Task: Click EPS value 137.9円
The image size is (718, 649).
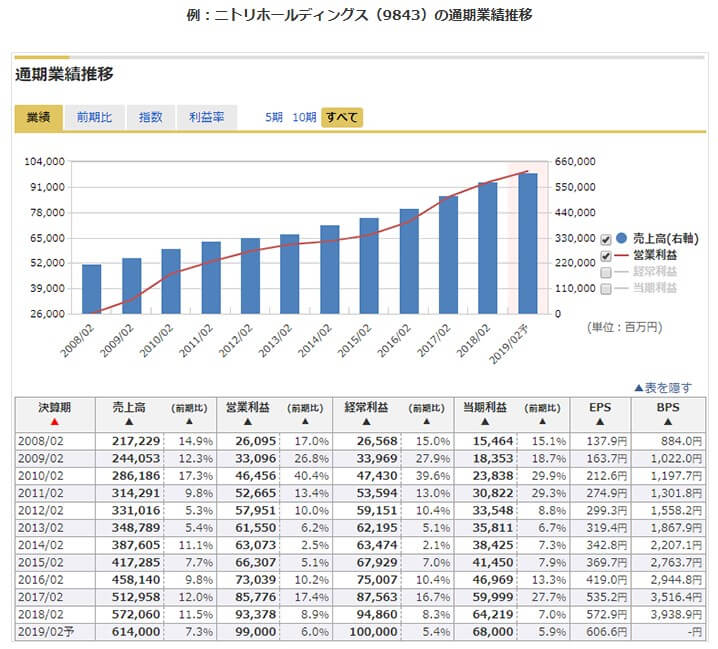Action: pos(606,442)
